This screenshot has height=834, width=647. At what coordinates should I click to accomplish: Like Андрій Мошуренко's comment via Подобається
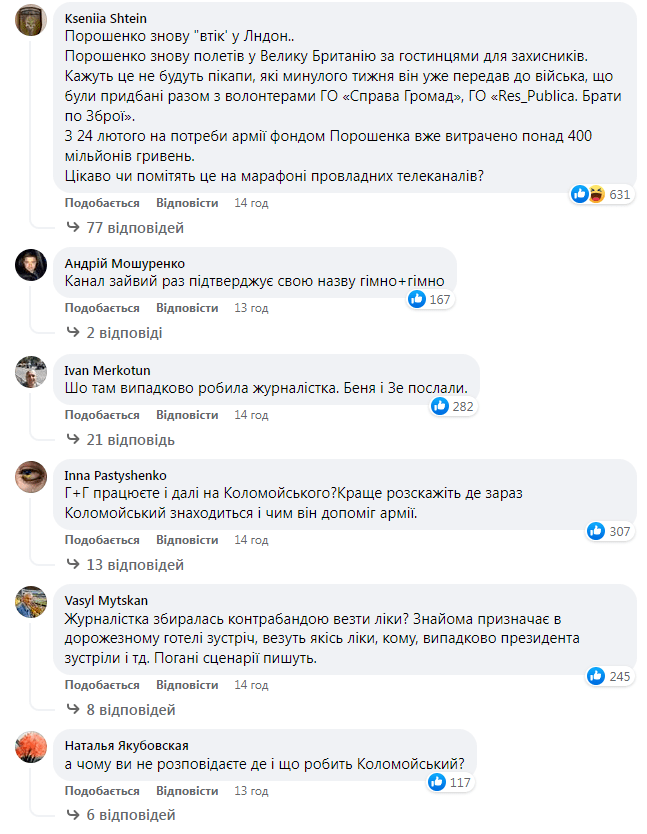click(102, 308)
